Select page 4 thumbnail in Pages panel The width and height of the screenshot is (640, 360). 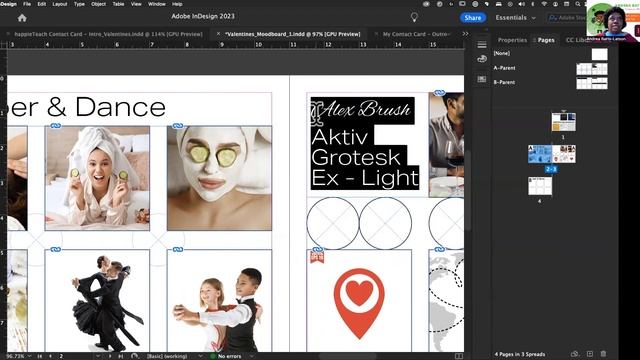point(540,186)
